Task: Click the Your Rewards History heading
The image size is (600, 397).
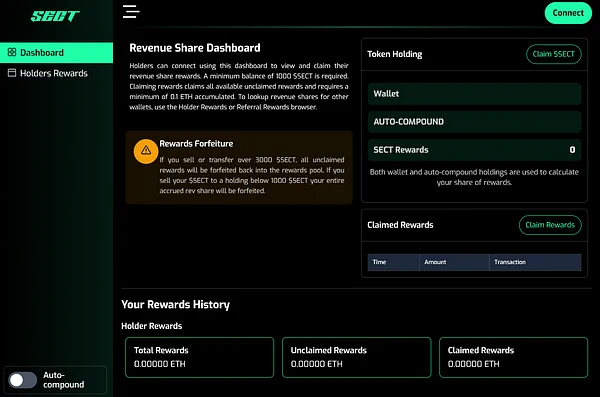Action: point(175,304)
